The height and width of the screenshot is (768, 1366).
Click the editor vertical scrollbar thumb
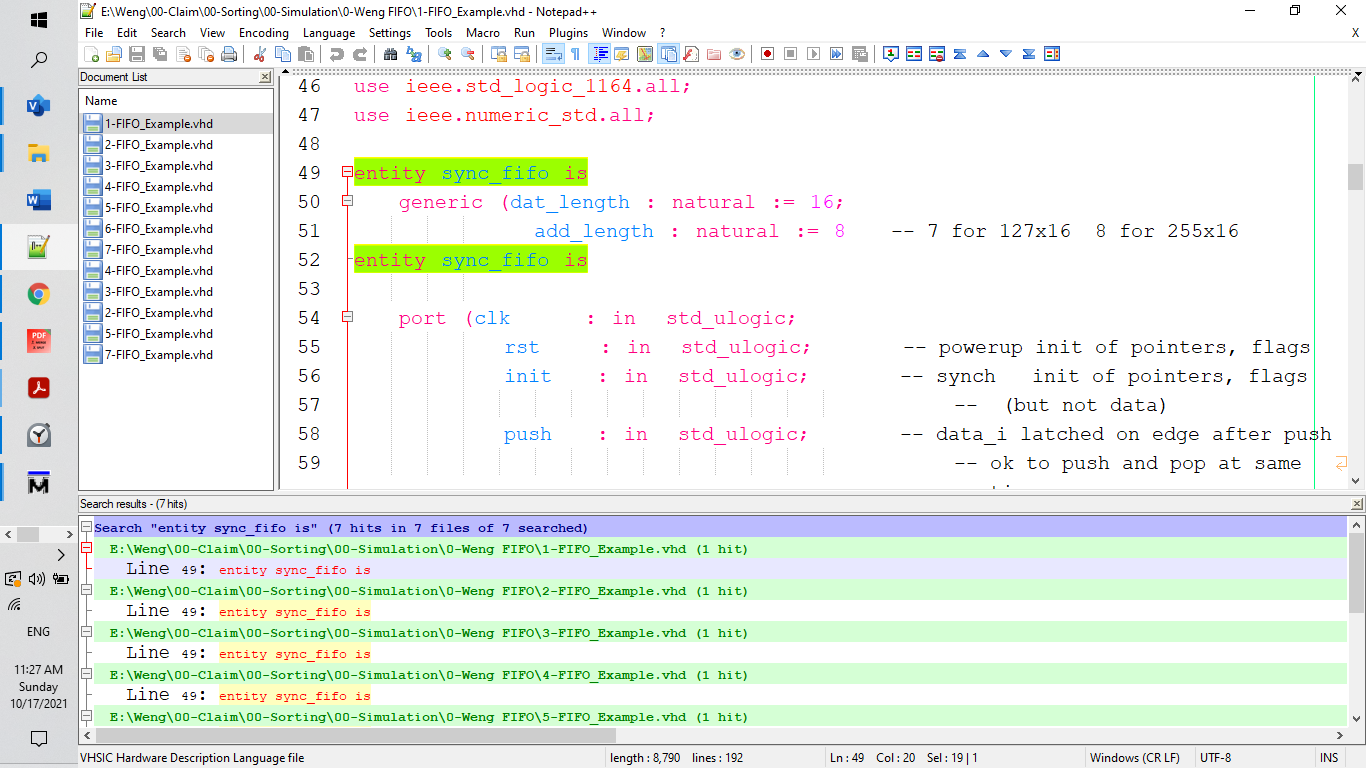click(1356, 177)
